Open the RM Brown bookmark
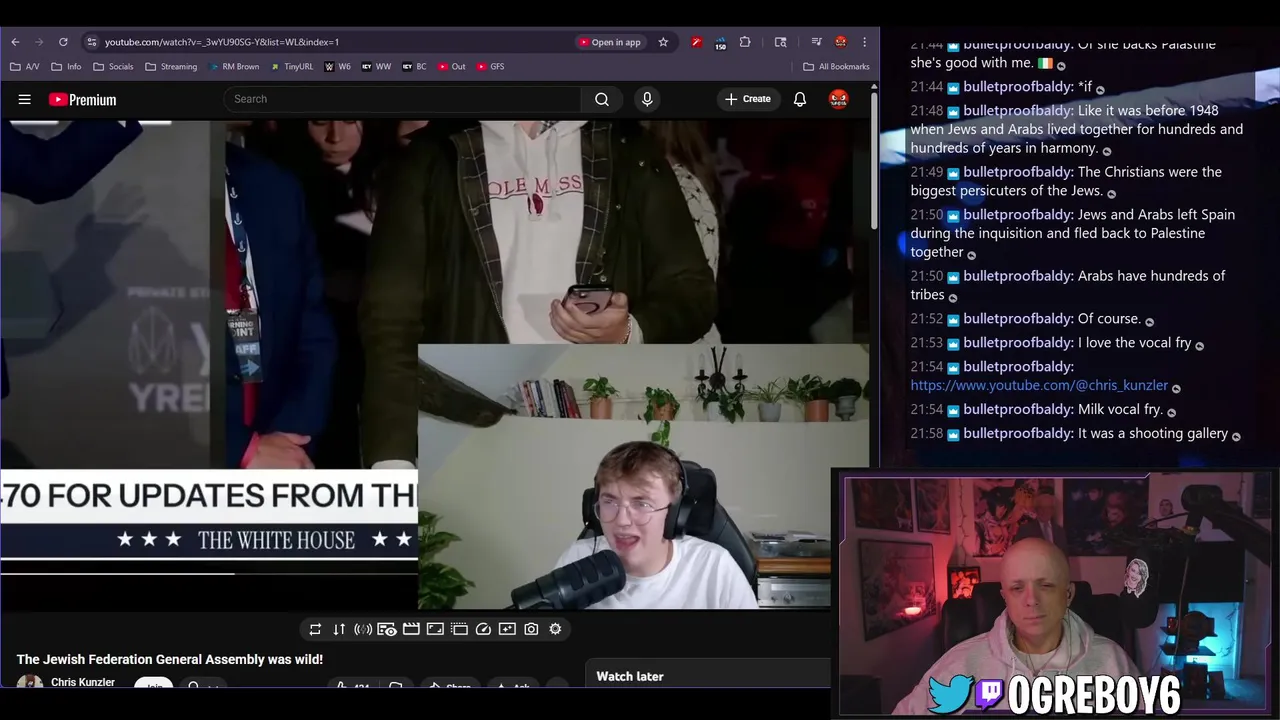Screen dimensions: 1280x720 (x=234, y=67)
